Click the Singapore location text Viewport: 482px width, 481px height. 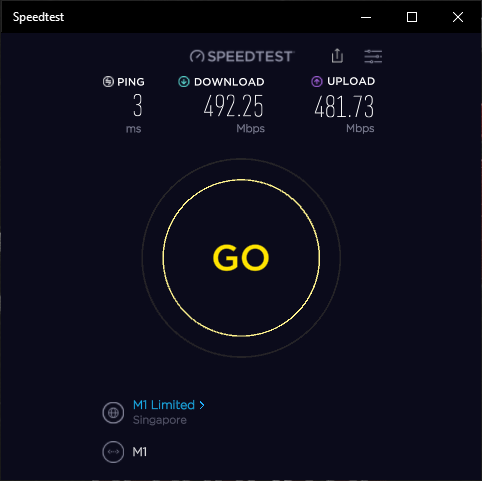coord(160,420)
